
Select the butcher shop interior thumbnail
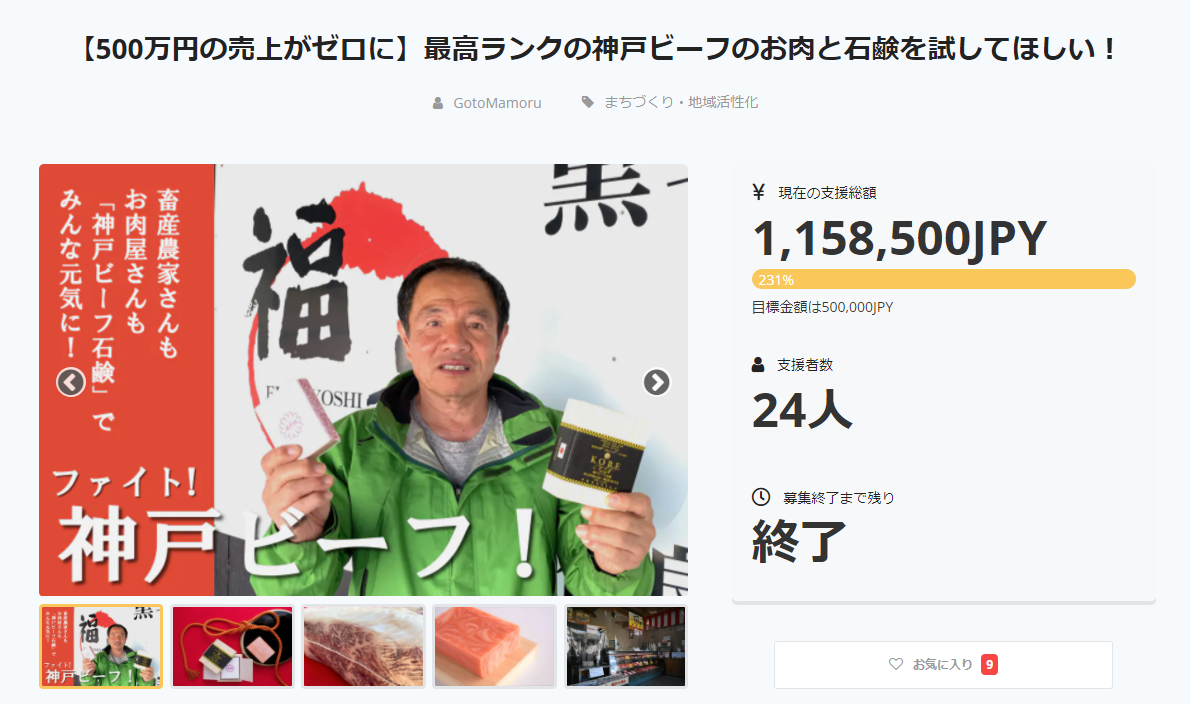pos(626,646)
